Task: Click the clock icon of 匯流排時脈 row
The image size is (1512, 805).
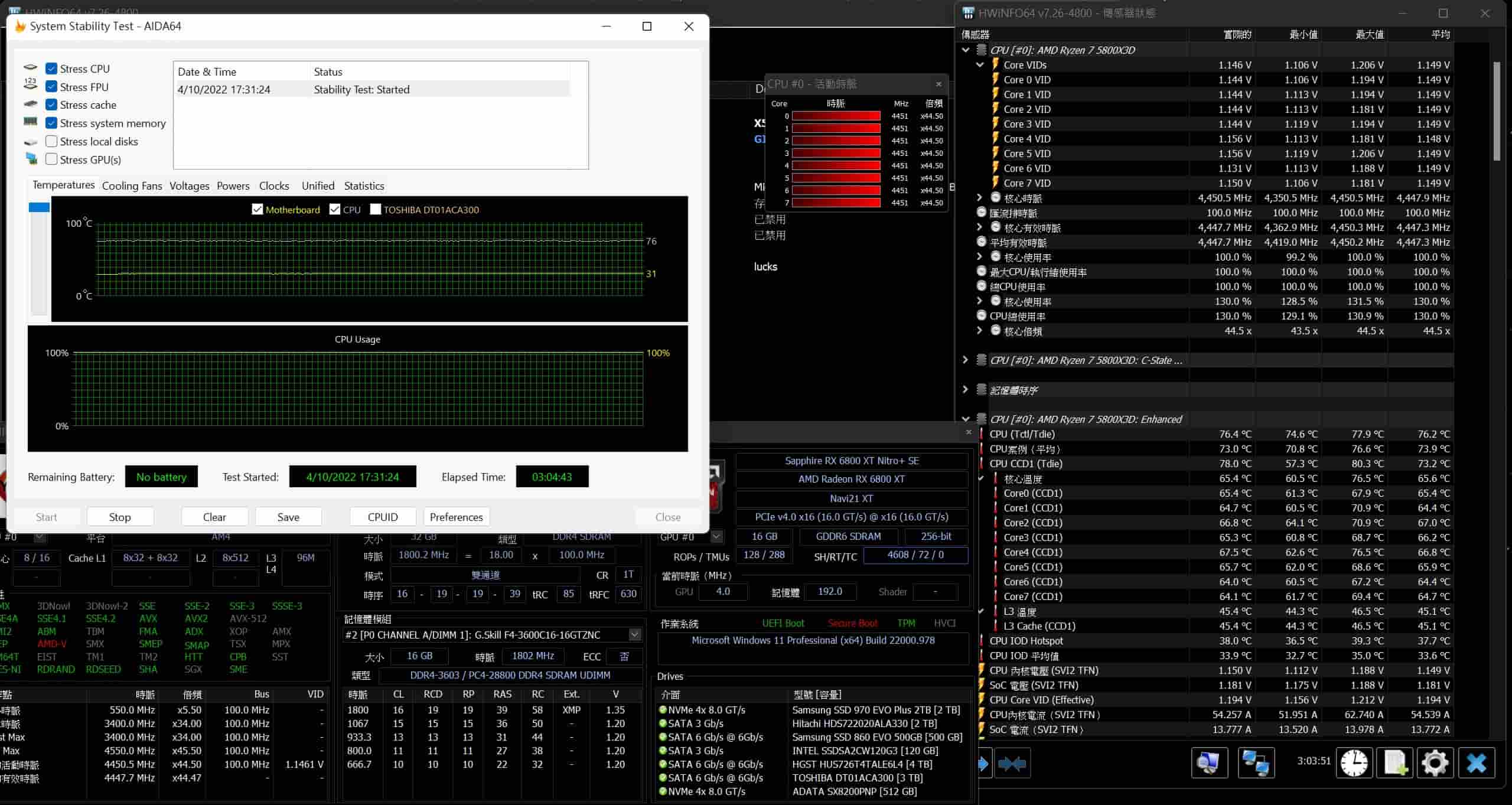Action: 982,211
